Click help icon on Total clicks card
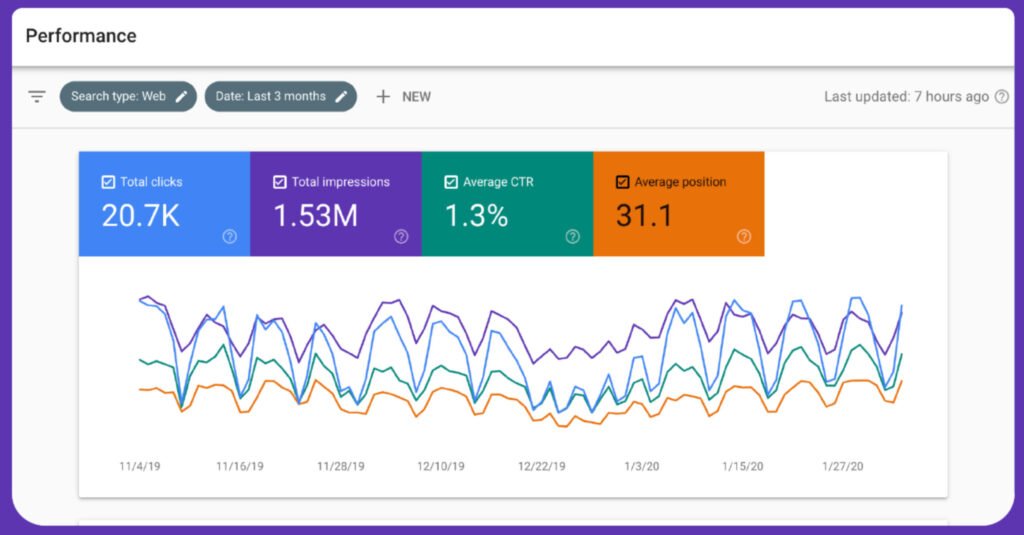 click(230, 237)
